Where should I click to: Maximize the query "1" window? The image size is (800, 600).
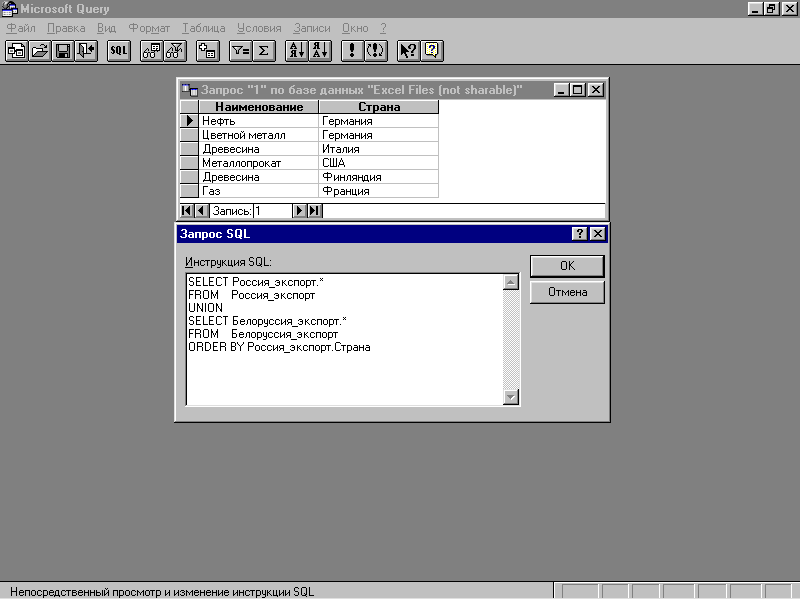coord(578,90)
